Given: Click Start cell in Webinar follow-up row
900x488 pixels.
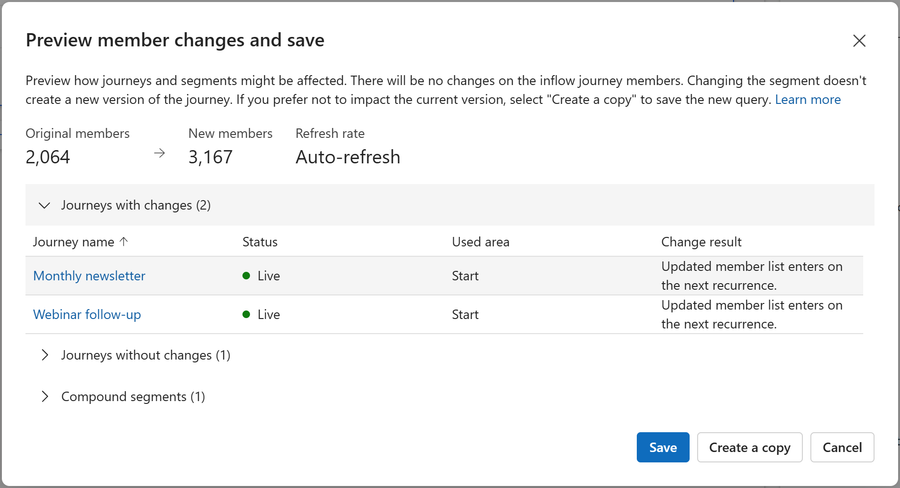Looking at the screenshot, I should [x=465, y=315].
